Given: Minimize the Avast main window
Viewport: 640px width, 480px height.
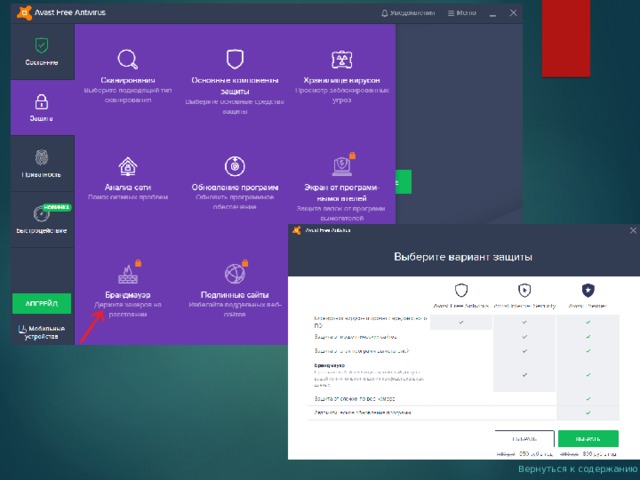Looking at the screenshot, I should (493, 13).
